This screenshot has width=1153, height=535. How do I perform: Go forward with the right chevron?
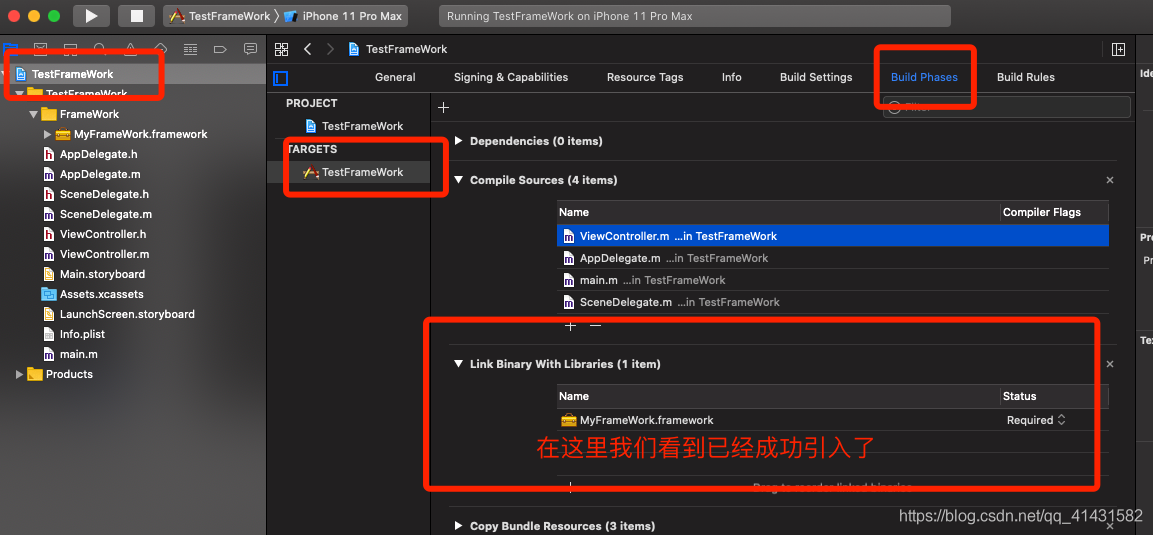(x=330, y=49)
